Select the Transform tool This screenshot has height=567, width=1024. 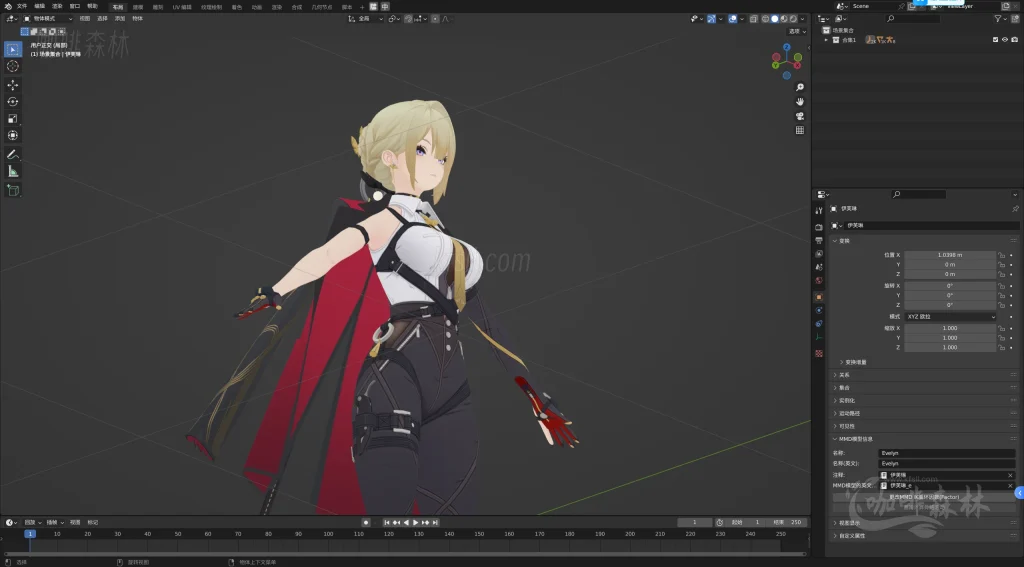pos(12,135)
